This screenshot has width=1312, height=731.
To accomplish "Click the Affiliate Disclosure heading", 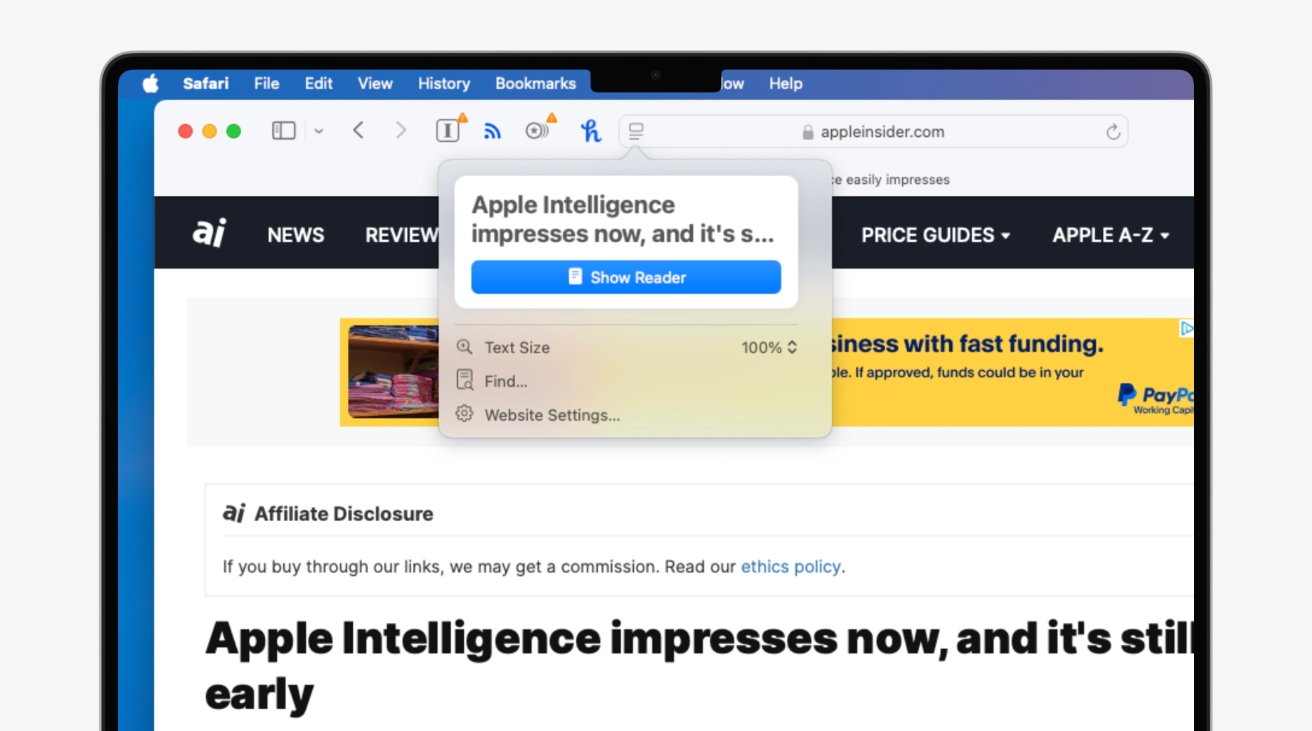I will (x=344, y=514).
